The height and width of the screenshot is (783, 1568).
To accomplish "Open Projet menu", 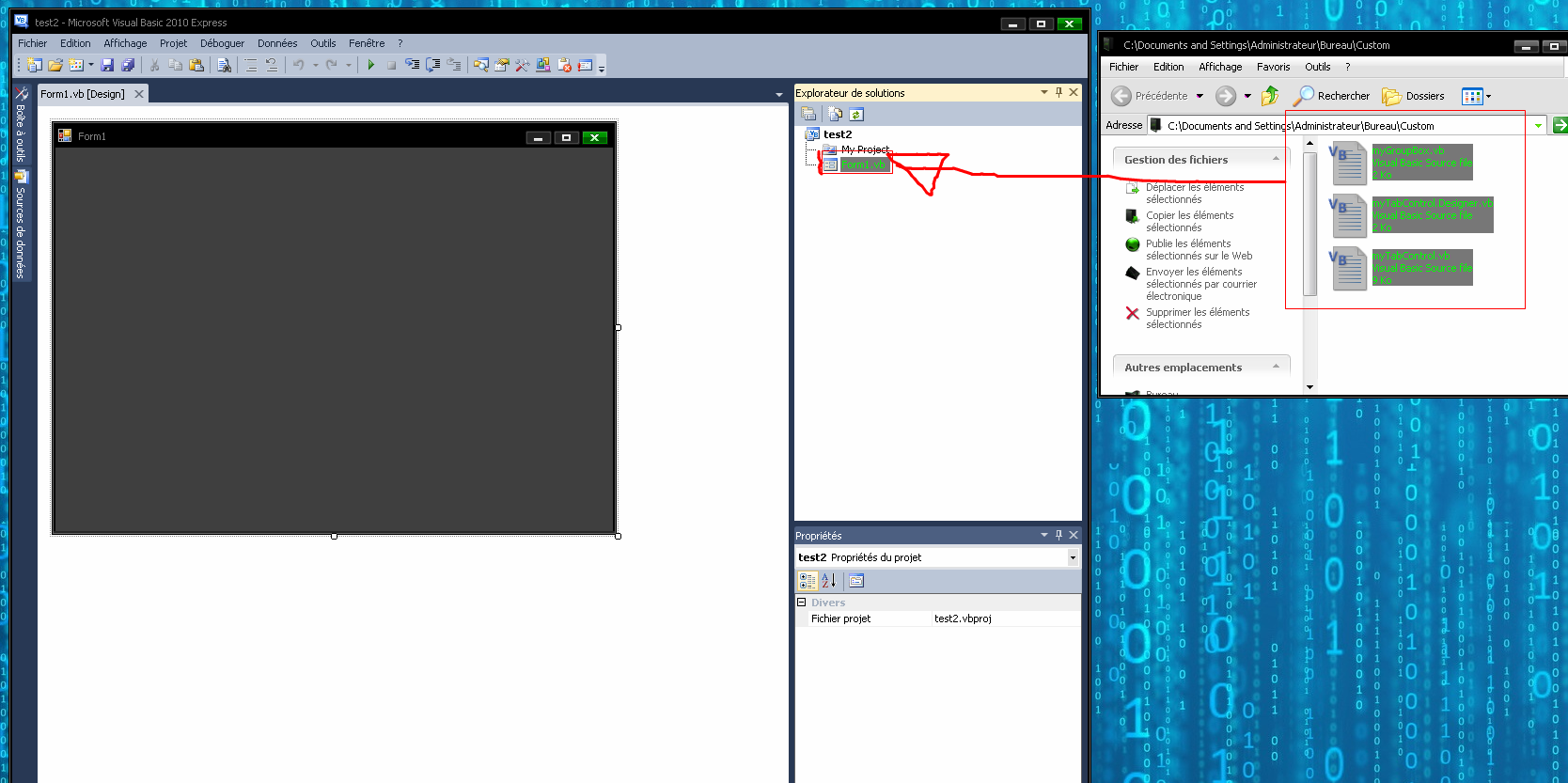I will click(x=173, y=43).
